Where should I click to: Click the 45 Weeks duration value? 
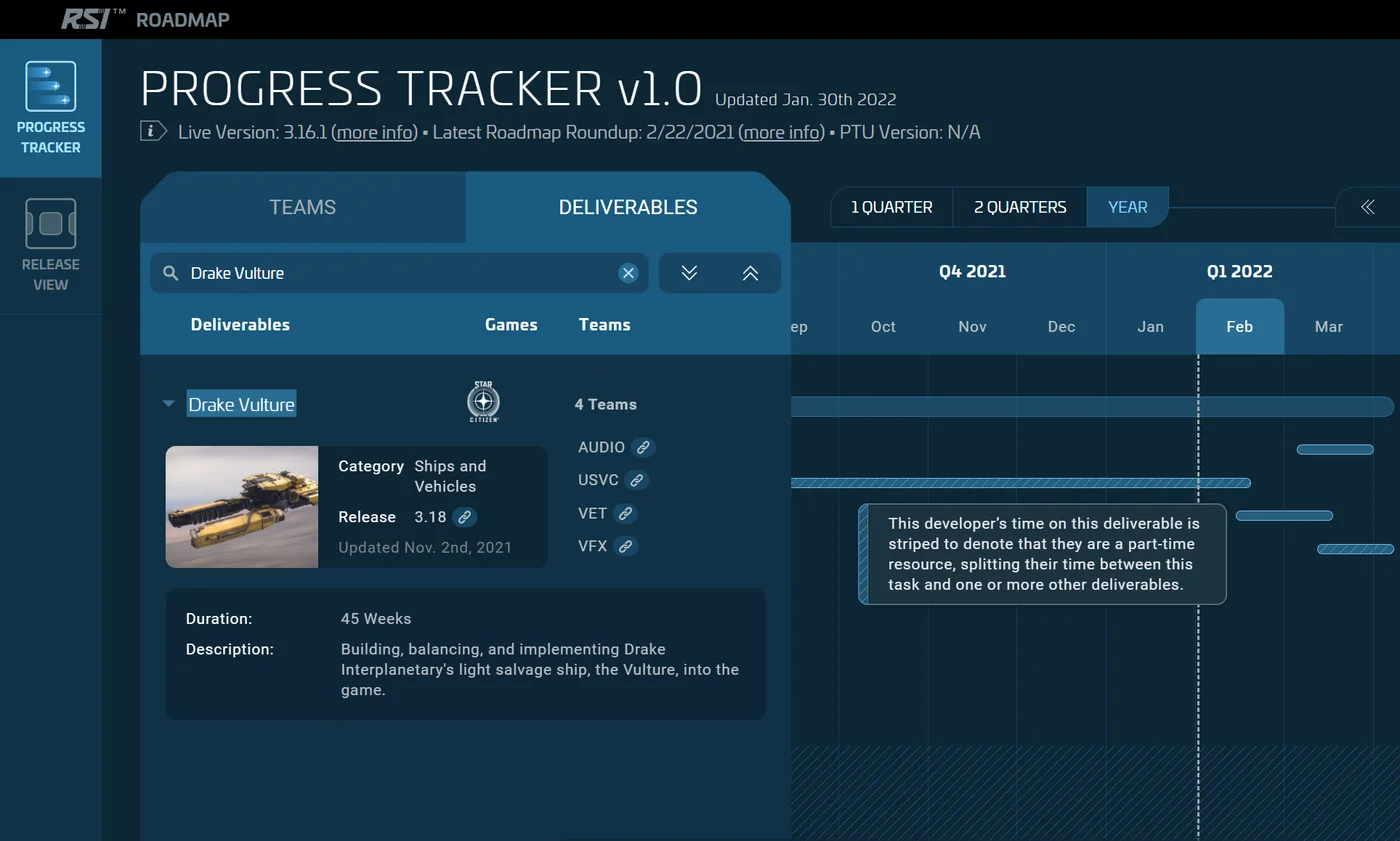(x=376, y=618)
